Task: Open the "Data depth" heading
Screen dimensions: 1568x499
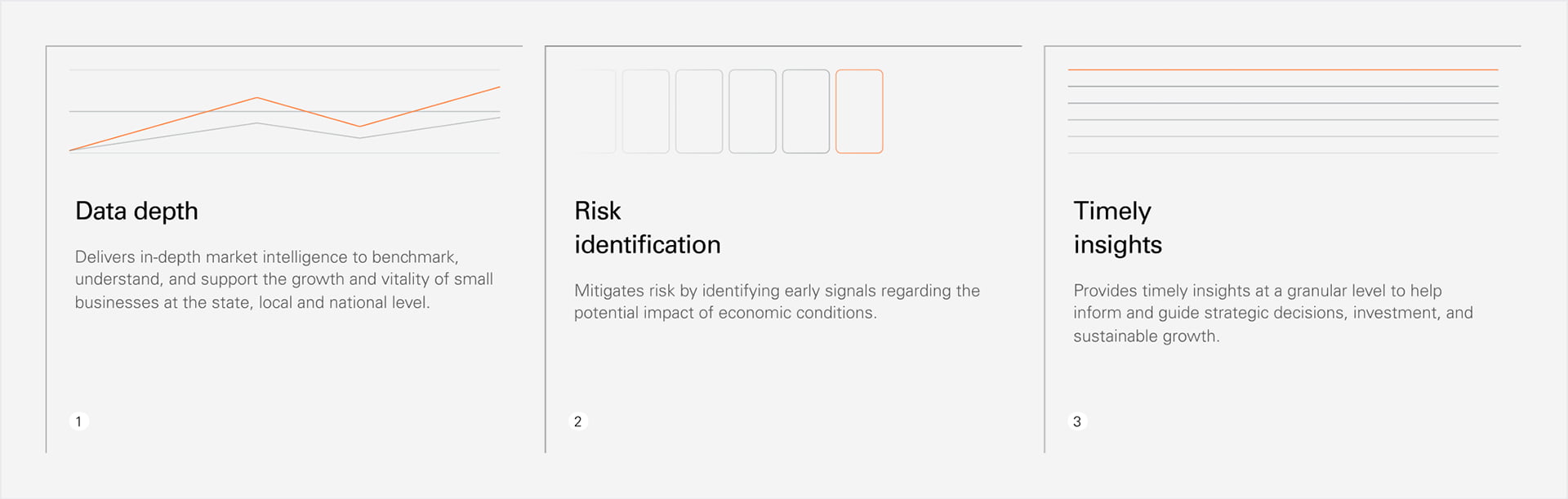Action: [136, 211]
